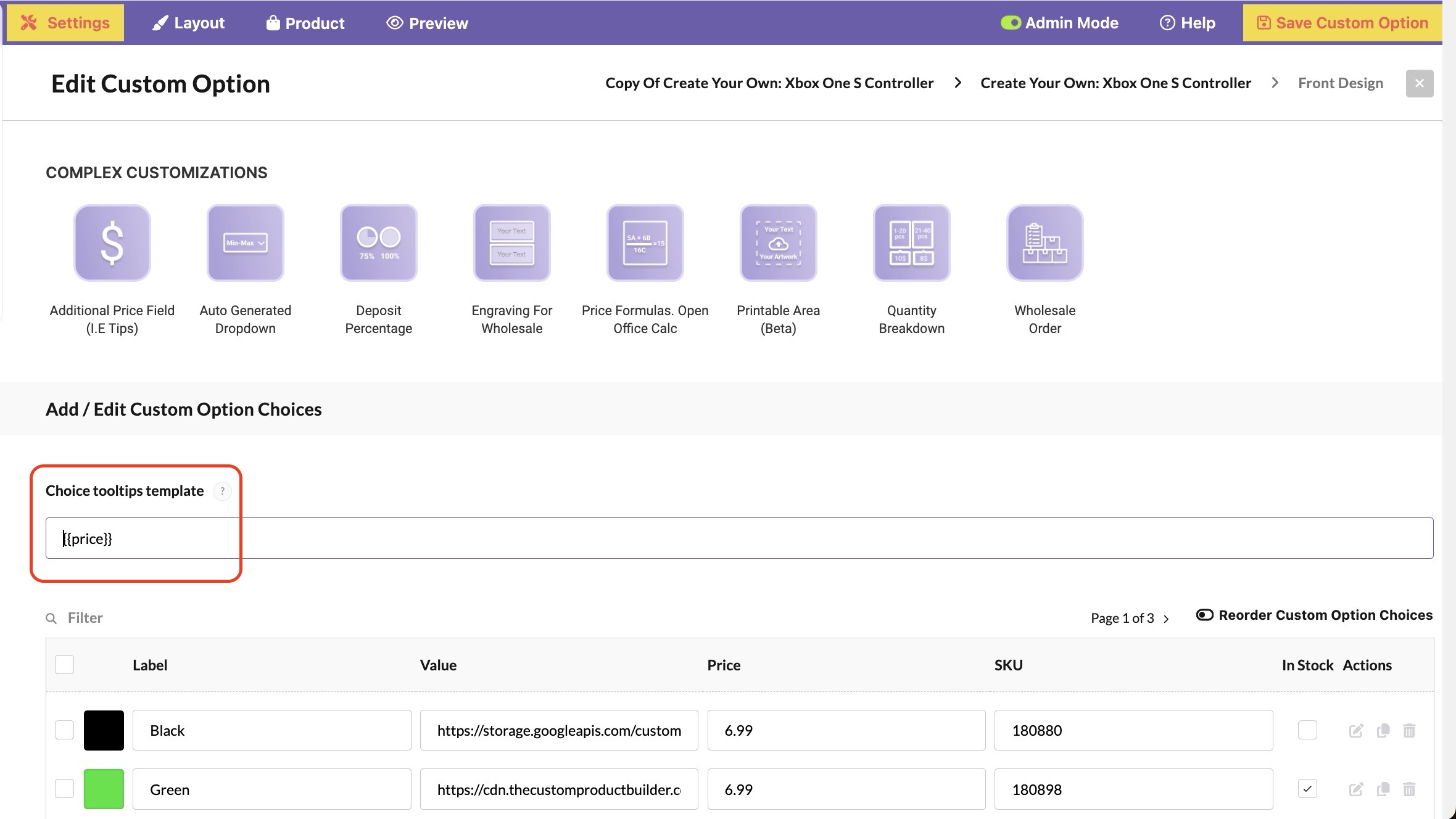Click the Price column header
The image size is (1456, 819).
[x=724, y=665]
